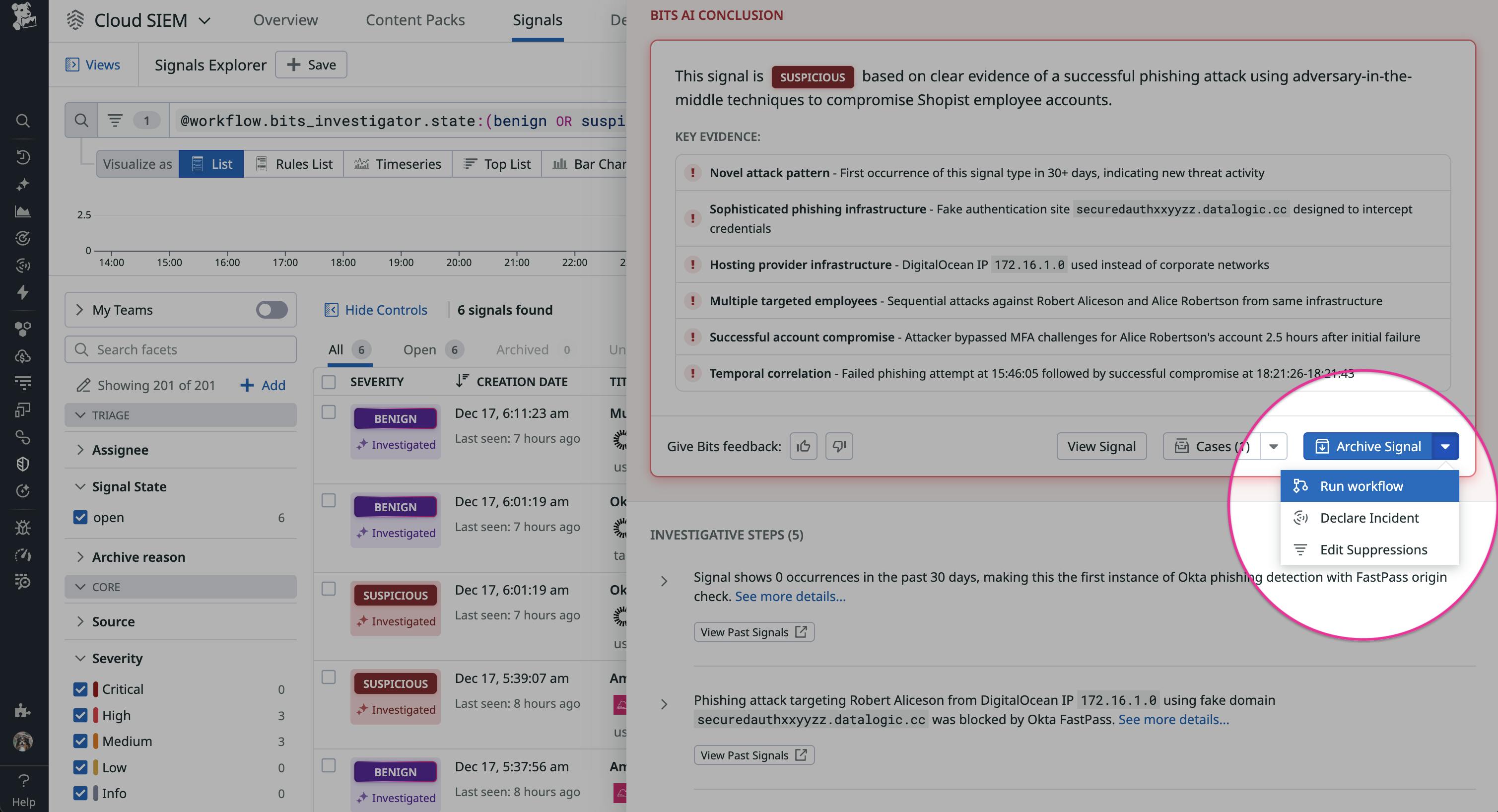Deselect the High severity checkbox
This screenshot has width=1498, height=812.
tap(81, 715)
